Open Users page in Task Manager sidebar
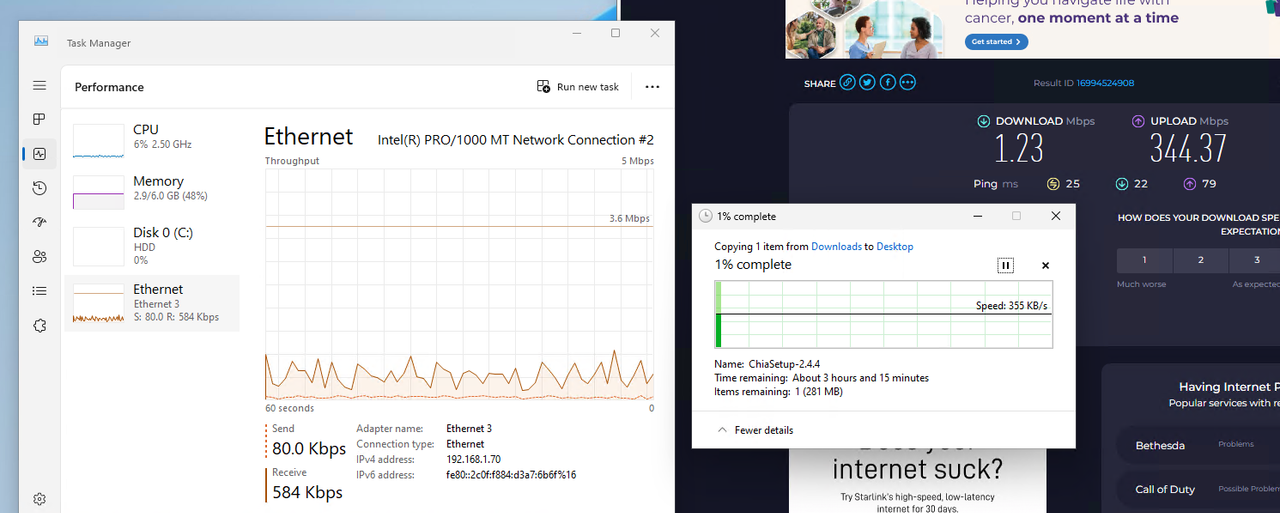Screen dimensions: 1280x513 (39, 256)
